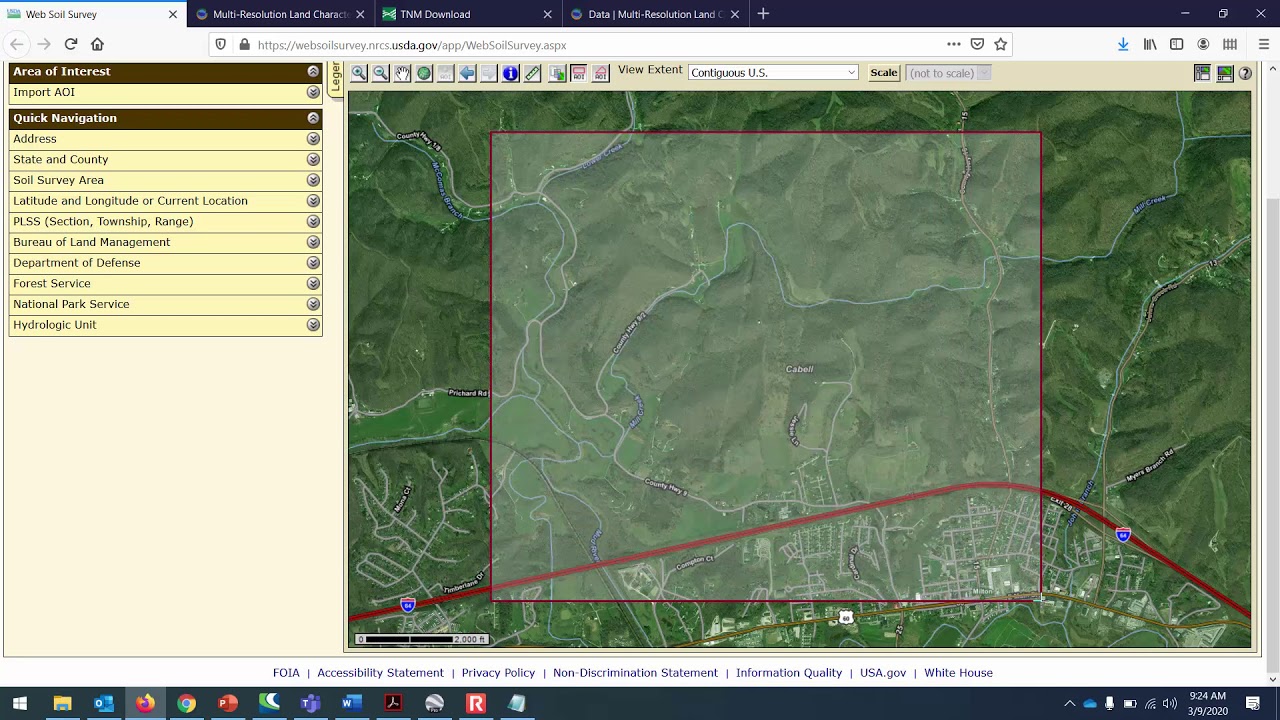Click the address bar URL
The image size is (1280, 720).
point(412,45)
